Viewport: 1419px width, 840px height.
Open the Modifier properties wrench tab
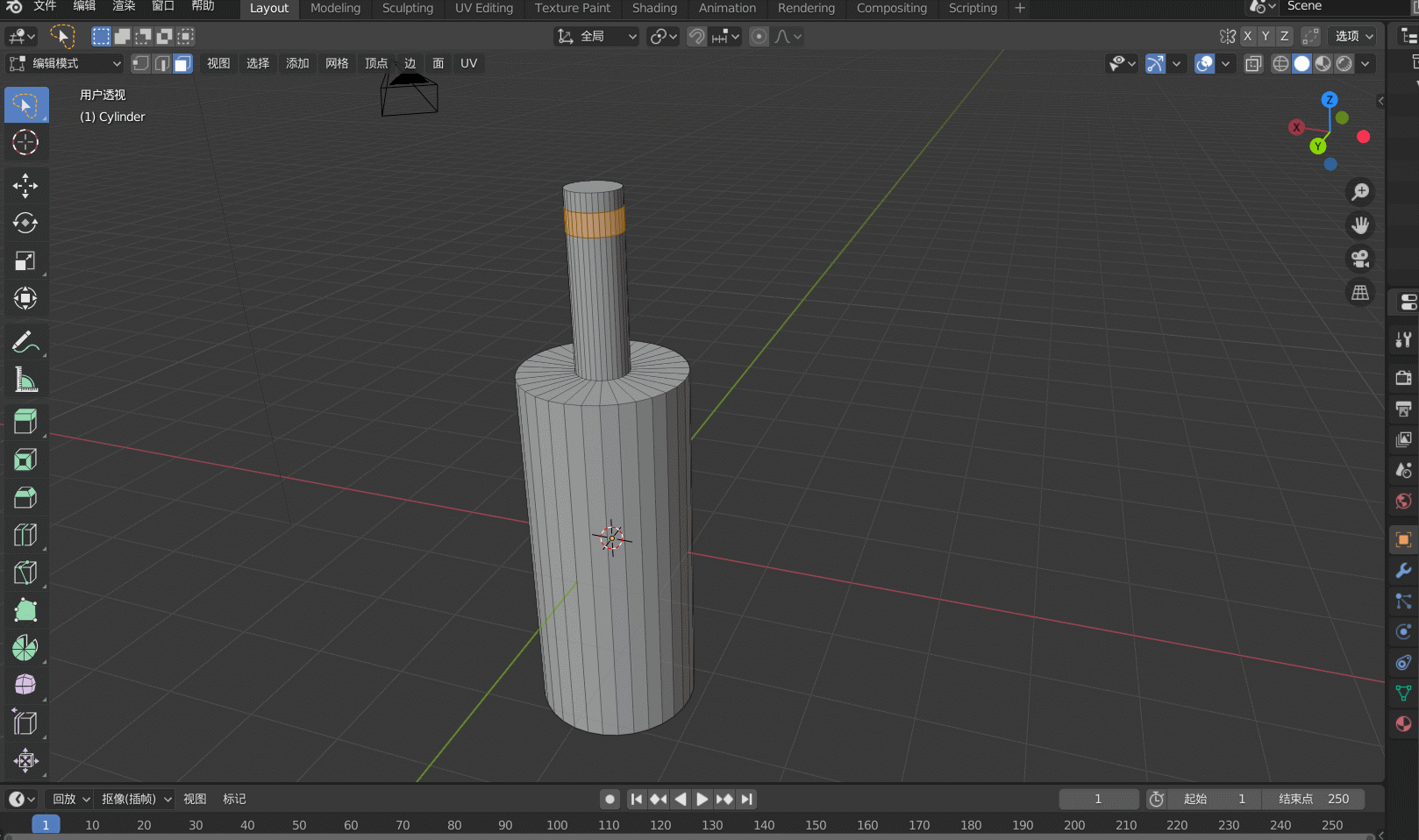click(1403, 571)
